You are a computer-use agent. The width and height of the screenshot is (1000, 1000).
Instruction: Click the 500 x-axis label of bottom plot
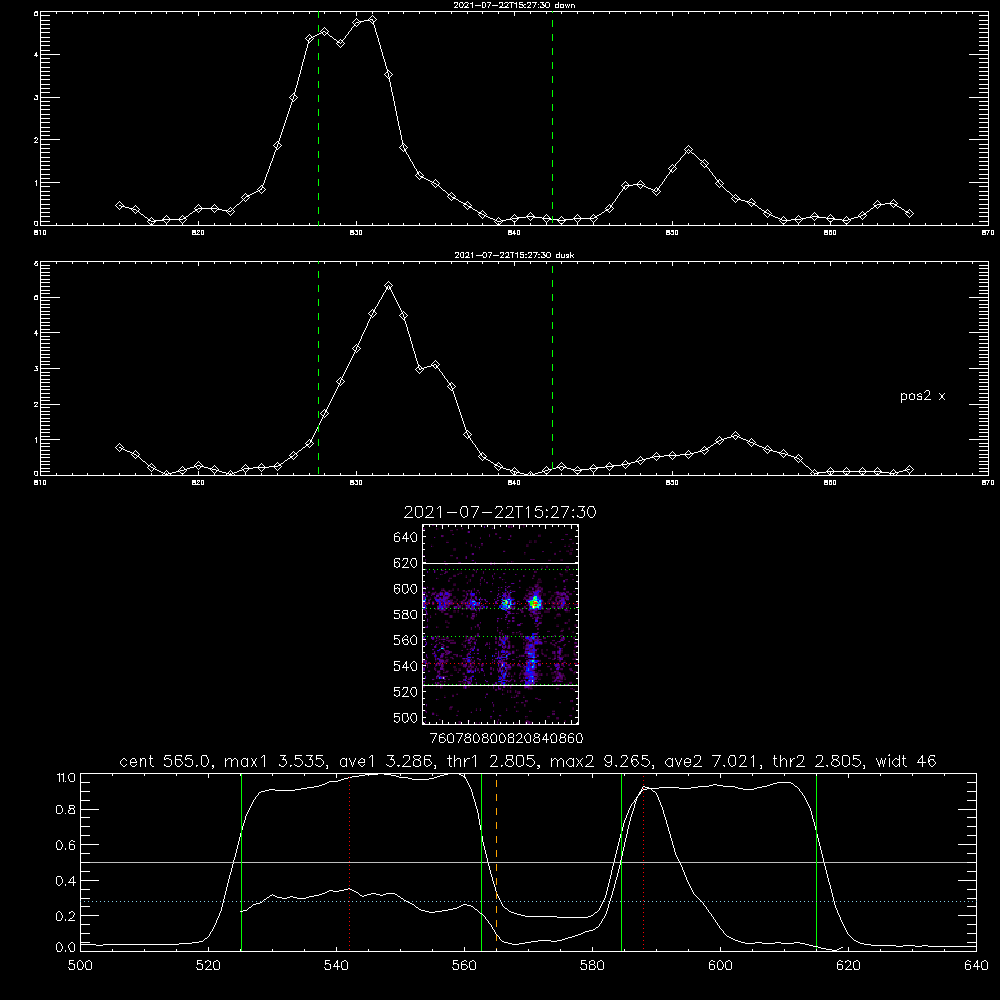click(80, 966)
